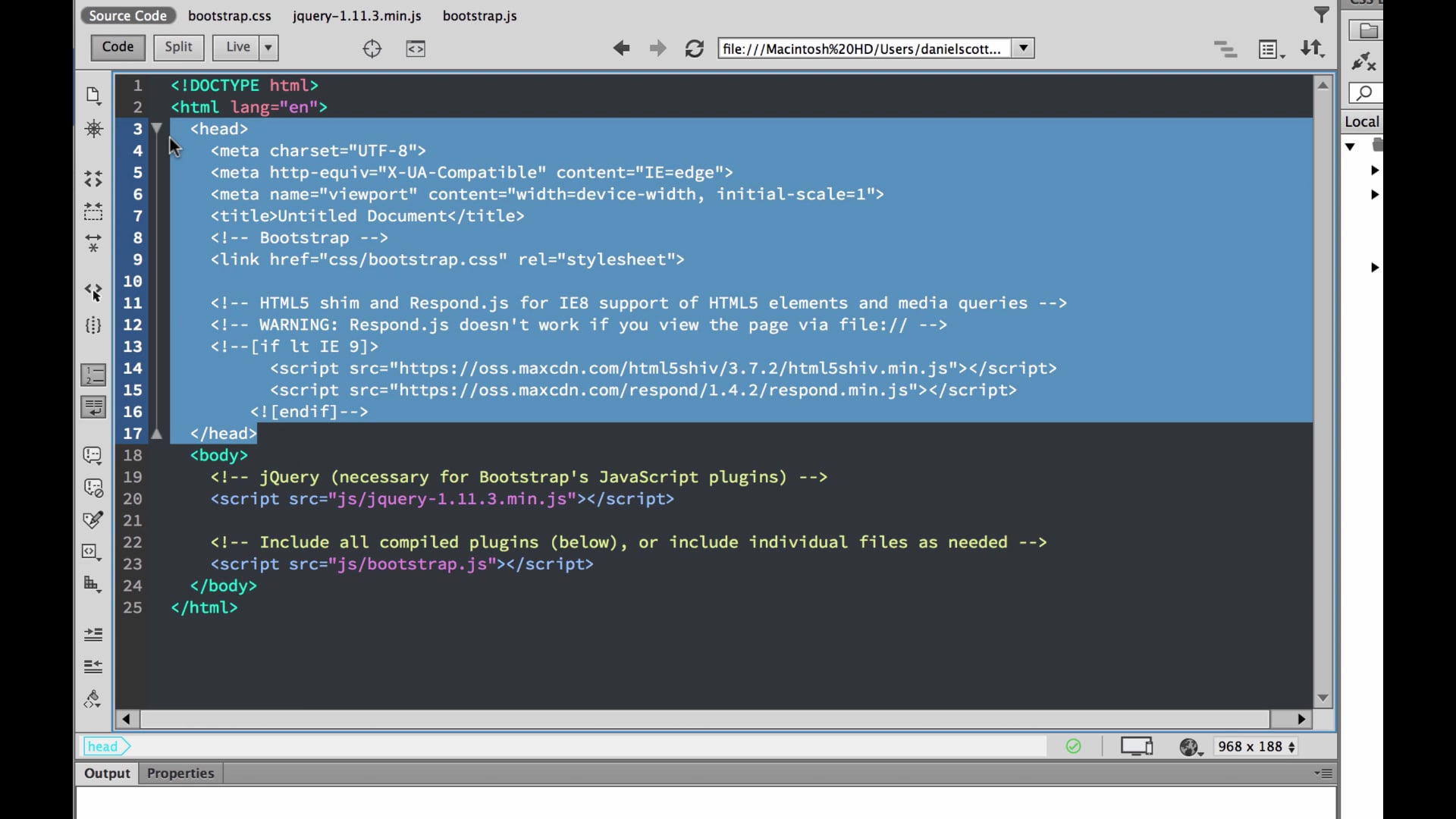Expand the first collapsed tree item in the Files panel

pyautogui.click(x=1374, y=170)
